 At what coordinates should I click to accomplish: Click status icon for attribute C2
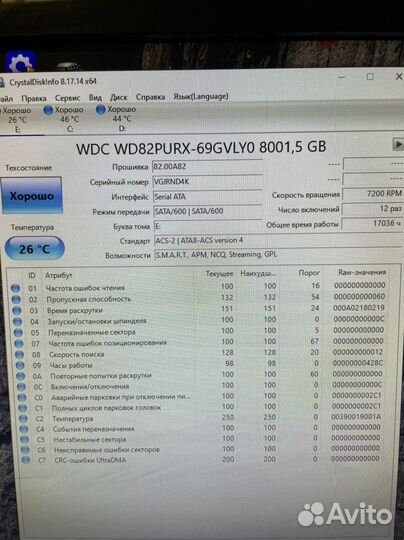[23, 419]
